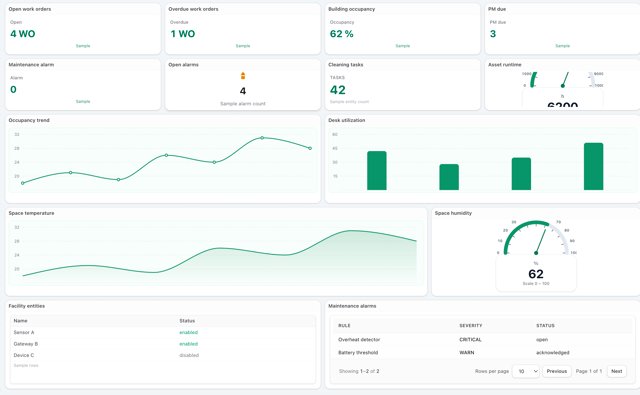Click the Space humidity value 62
The height and width of the screenshot is (395, 640).
coord(536,274)
